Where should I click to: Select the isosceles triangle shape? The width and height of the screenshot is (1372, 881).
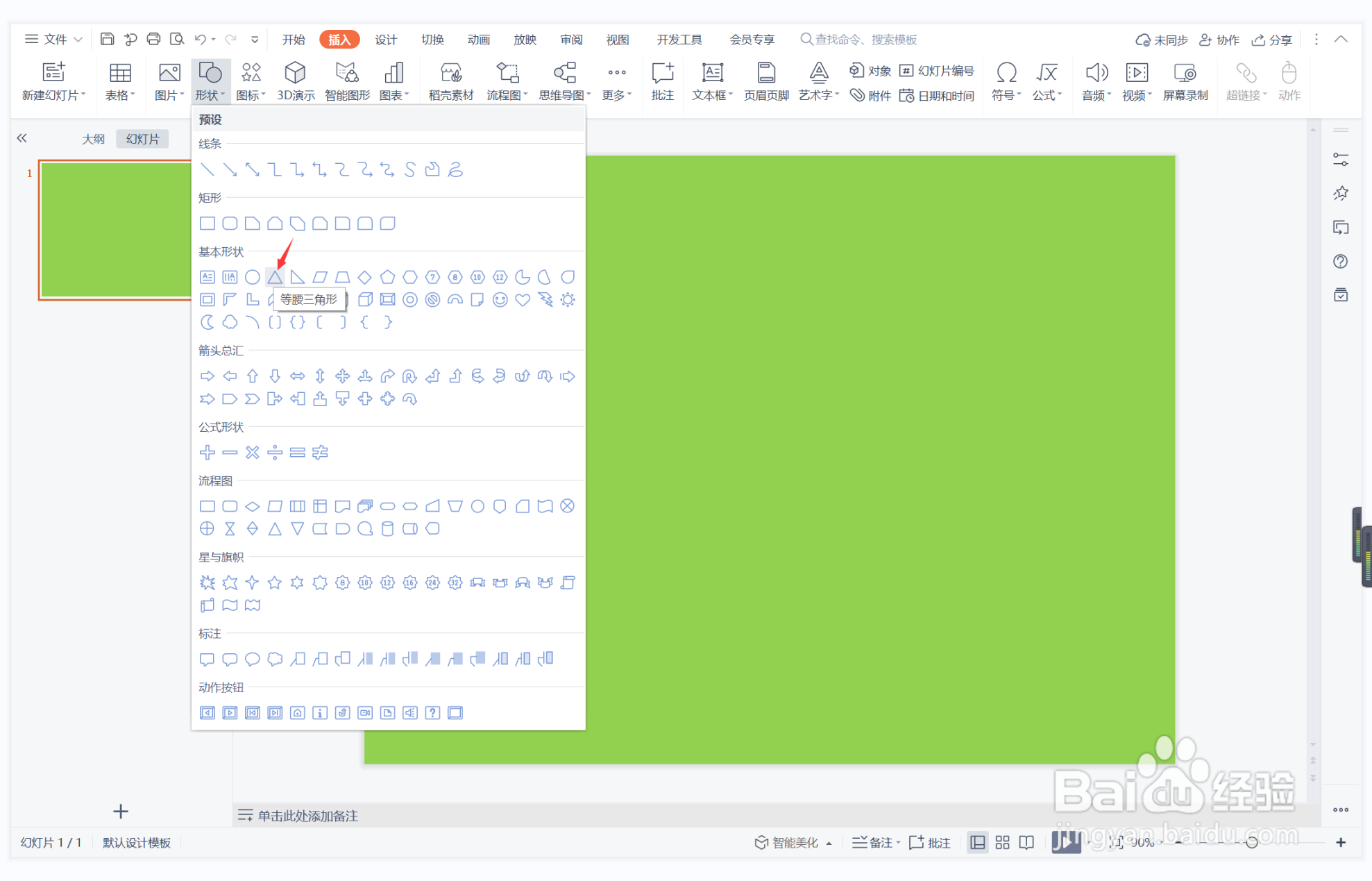click(275, 277)
